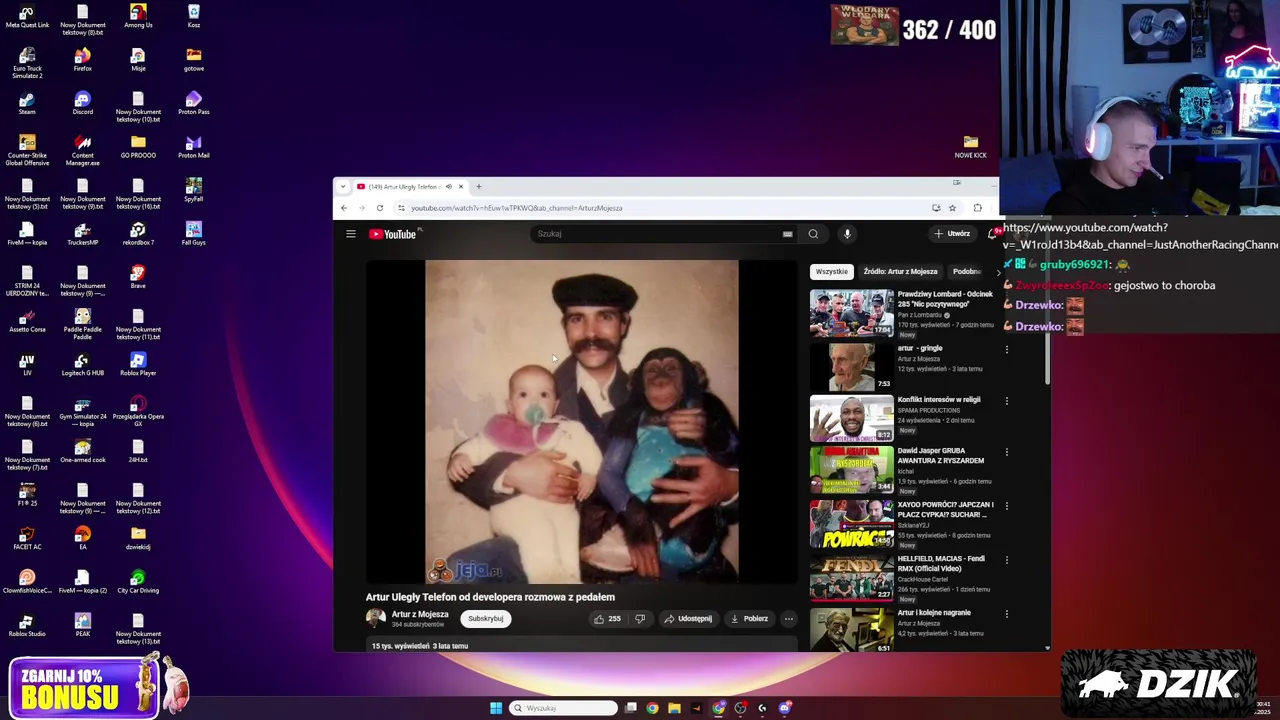This screenshot has width=1280, height=720.
Task: Click the browser address bar URL
Action: click(516, 208)
